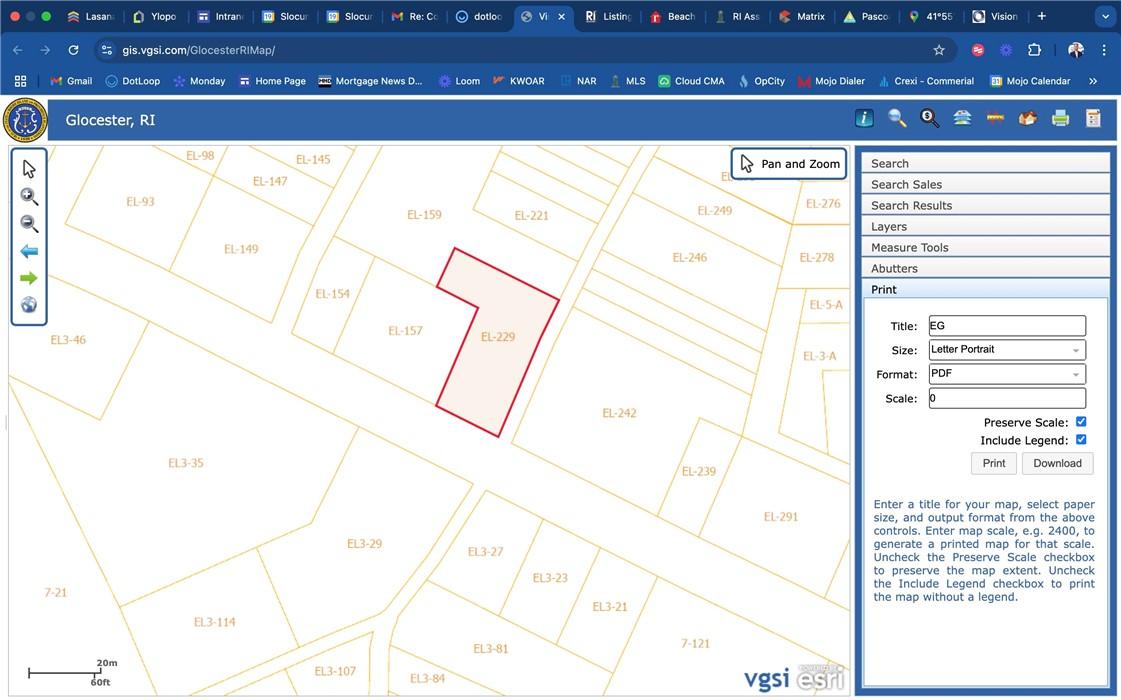Screen dimensions: 1121x700
Task: Go to next extent with green arrow
Action: 29,278
